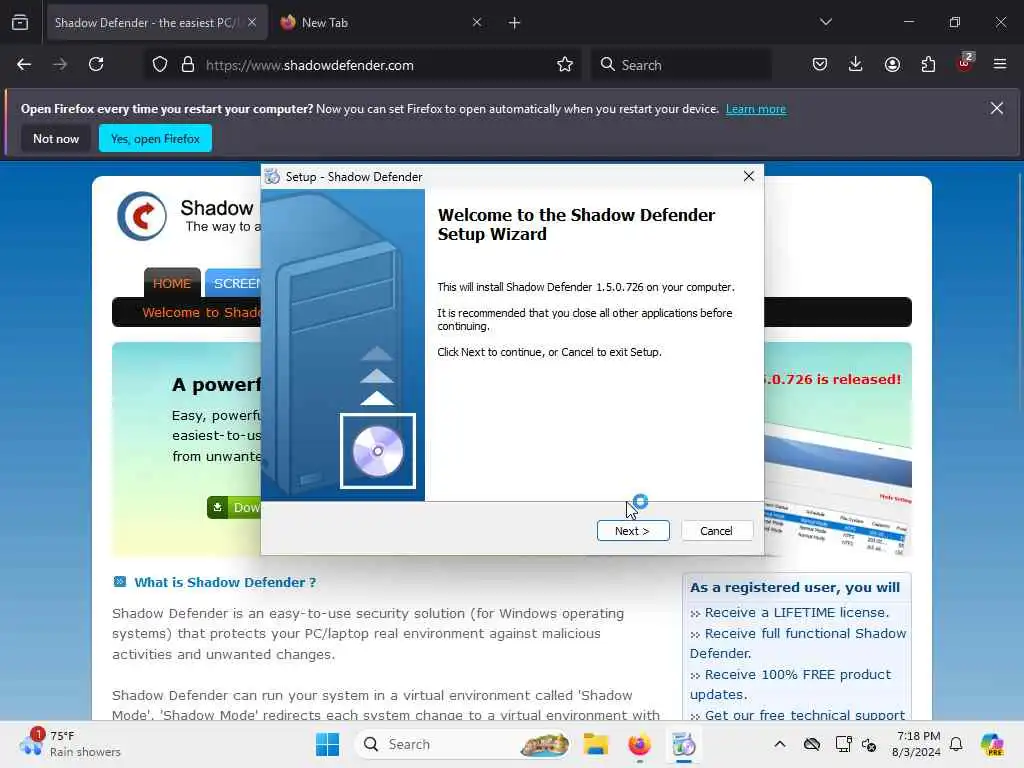Screen dimensions: 1024x768
Task: Go back to previous page
Action: [24, 65]
